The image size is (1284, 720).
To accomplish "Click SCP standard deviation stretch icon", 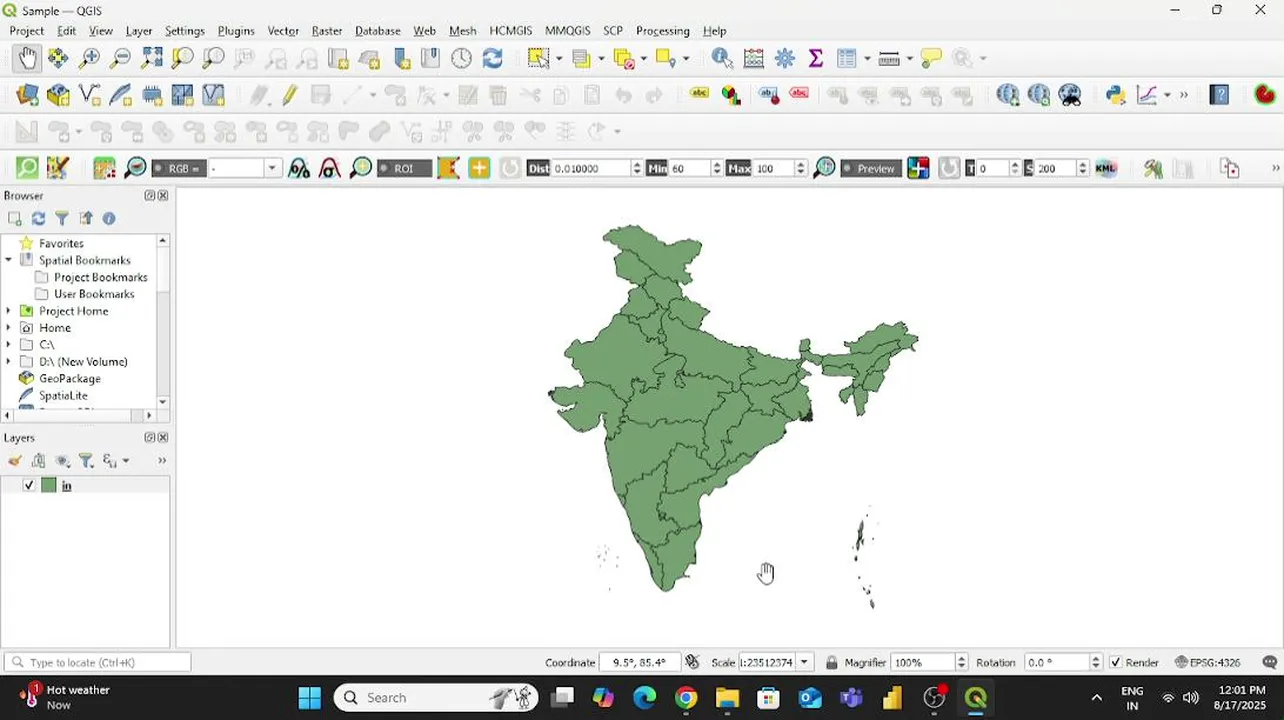I will click(x=330, y=168).
